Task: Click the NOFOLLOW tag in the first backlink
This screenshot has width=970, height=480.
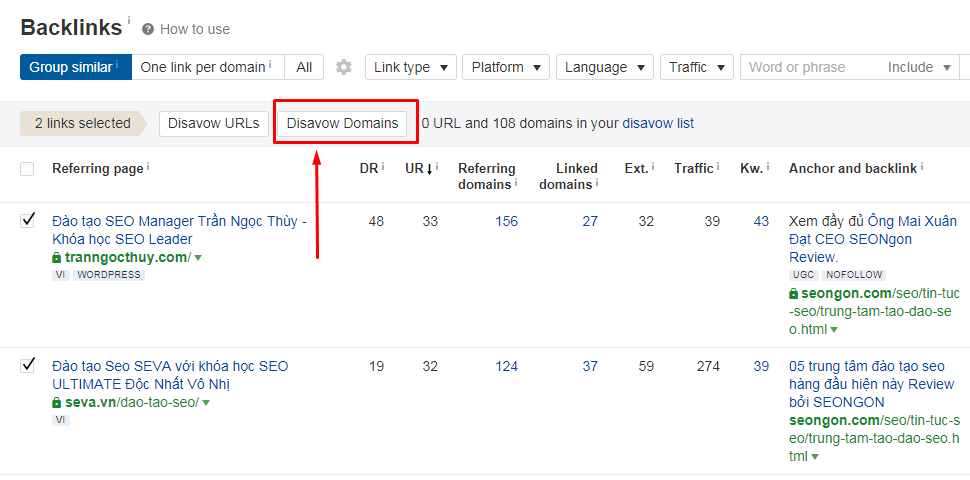Action: click(854, 275)
